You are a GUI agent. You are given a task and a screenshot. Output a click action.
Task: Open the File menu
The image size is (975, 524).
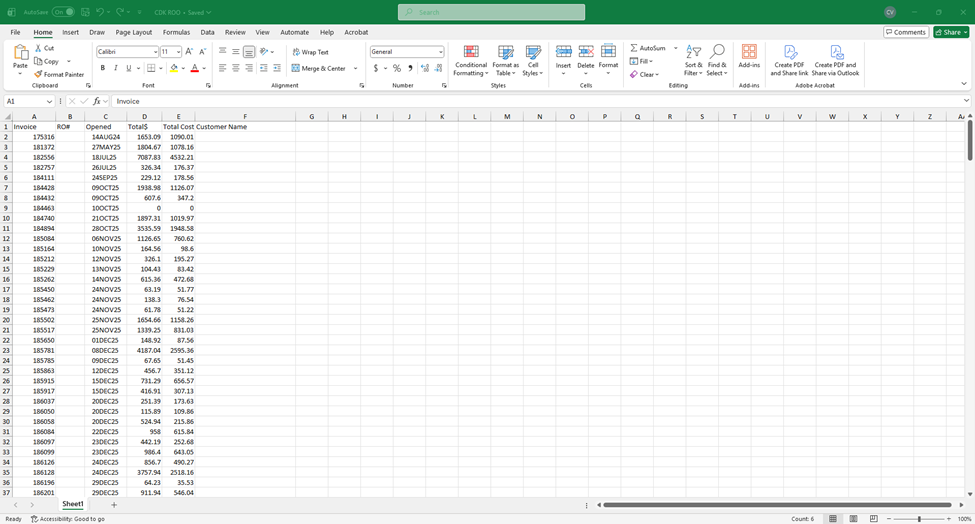(16, 32)
